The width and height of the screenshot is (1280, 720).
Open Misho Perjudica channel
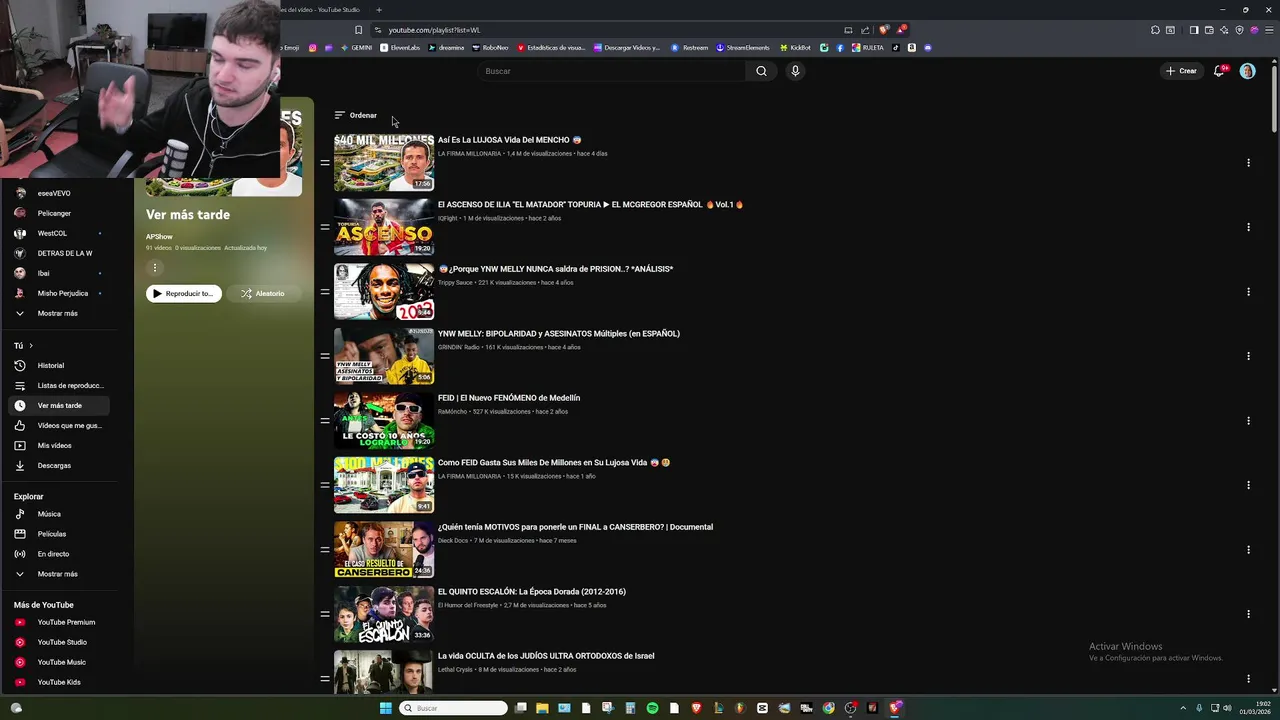pyautogui.click(x=60, y=293)
